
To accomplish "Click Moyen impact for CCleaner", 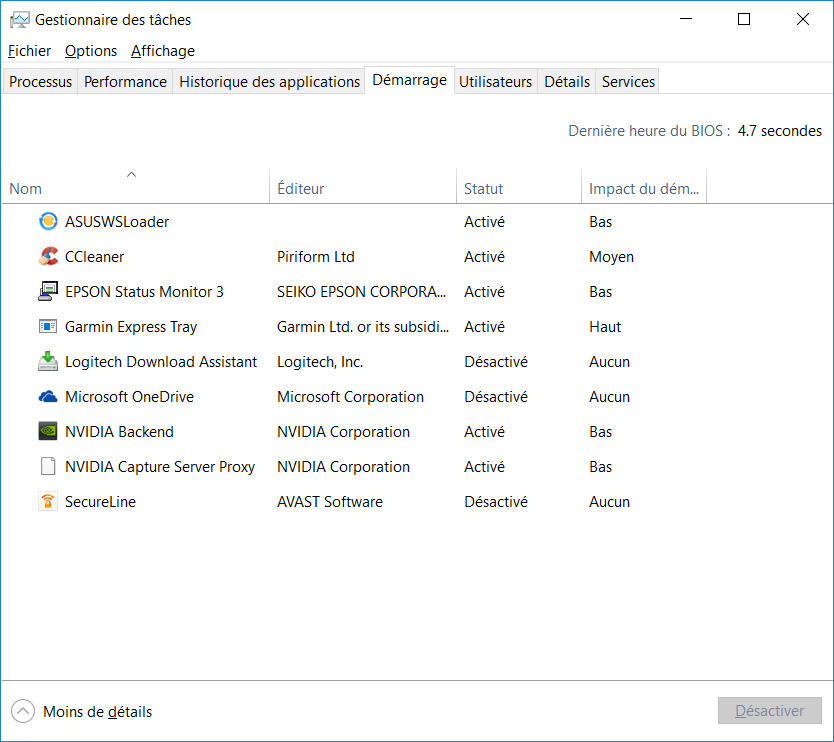I will pos(611,257).
